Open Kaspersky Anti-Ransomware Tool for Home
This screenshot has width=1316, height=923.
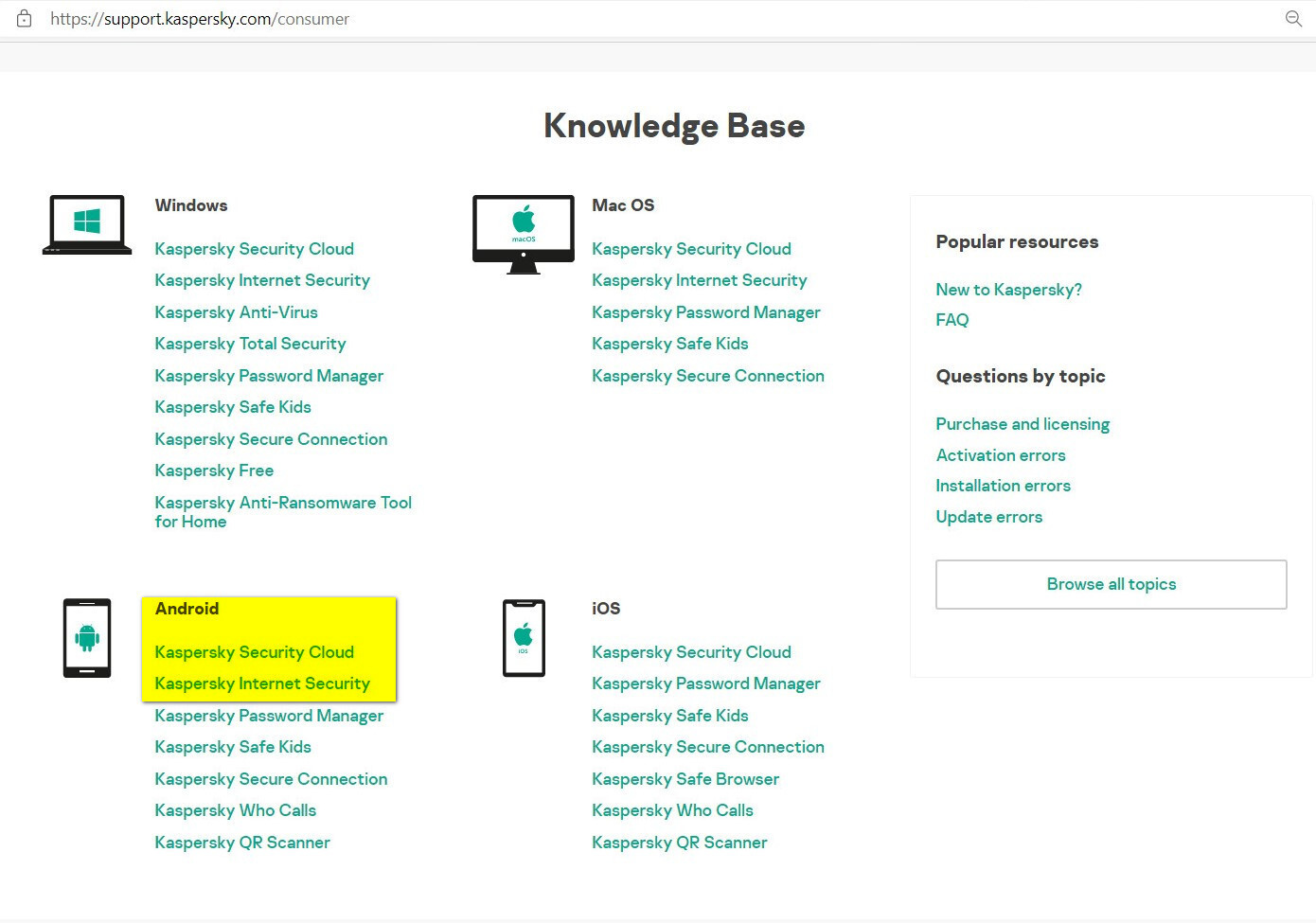(x=284, y=512)
